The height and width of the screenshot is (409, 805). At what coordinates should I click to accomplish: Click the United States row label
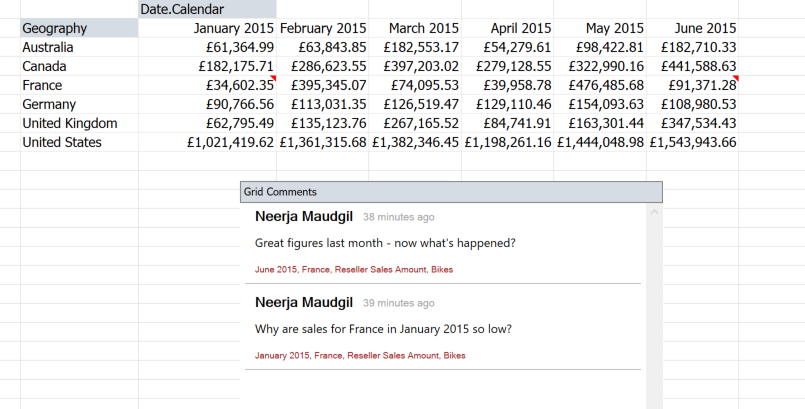[x=62, y=142]
